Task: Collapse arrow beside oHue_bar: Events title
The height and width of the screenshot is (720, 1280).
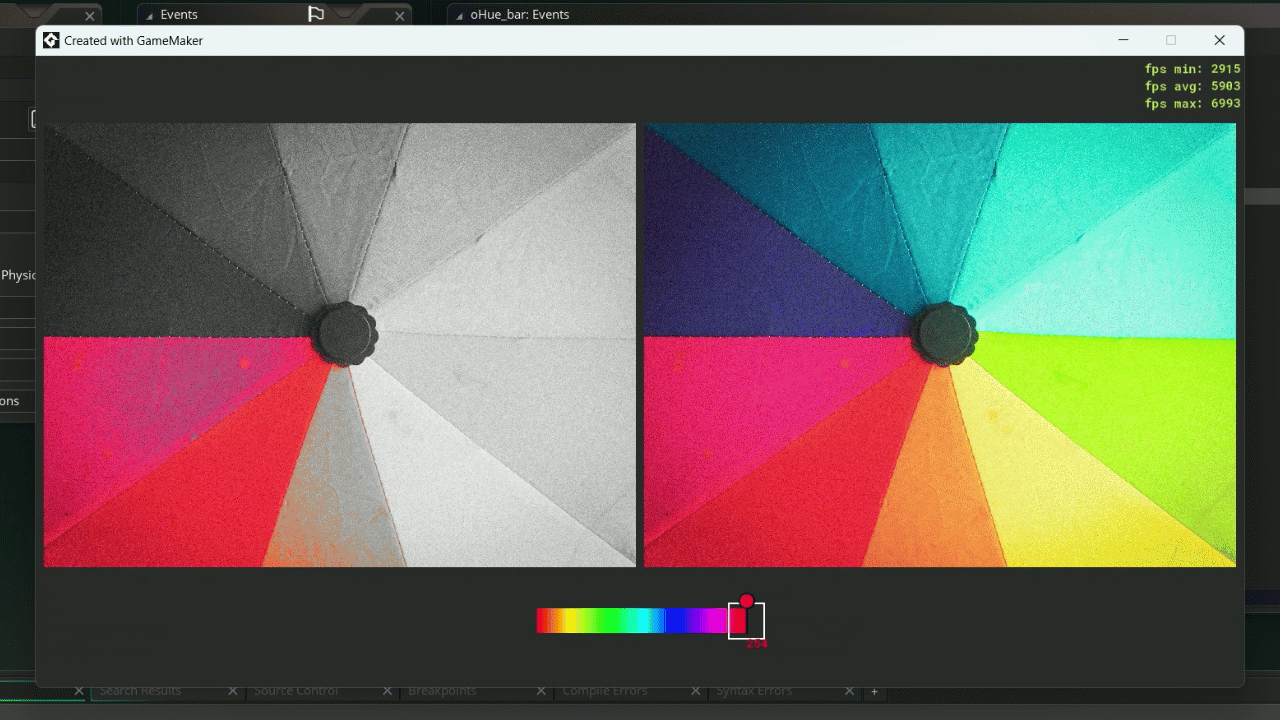Action: click(459, 16)
